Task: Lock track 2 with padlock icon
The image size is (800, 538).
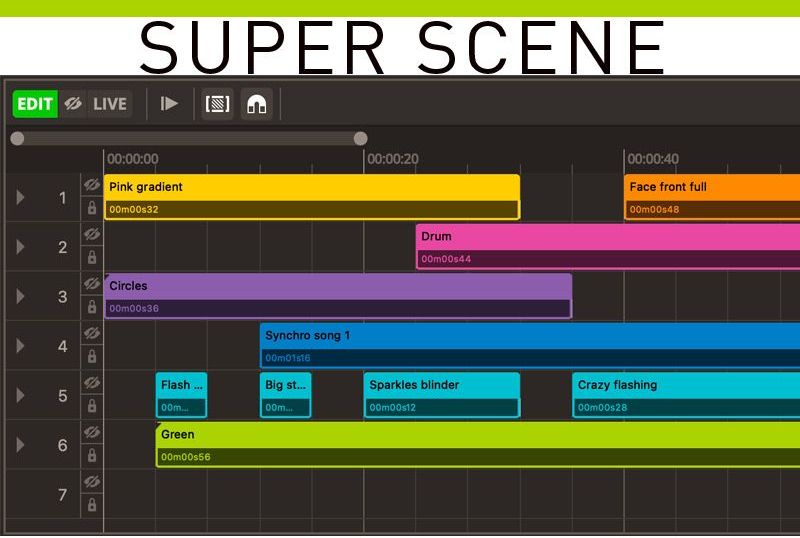Action: 92,258
